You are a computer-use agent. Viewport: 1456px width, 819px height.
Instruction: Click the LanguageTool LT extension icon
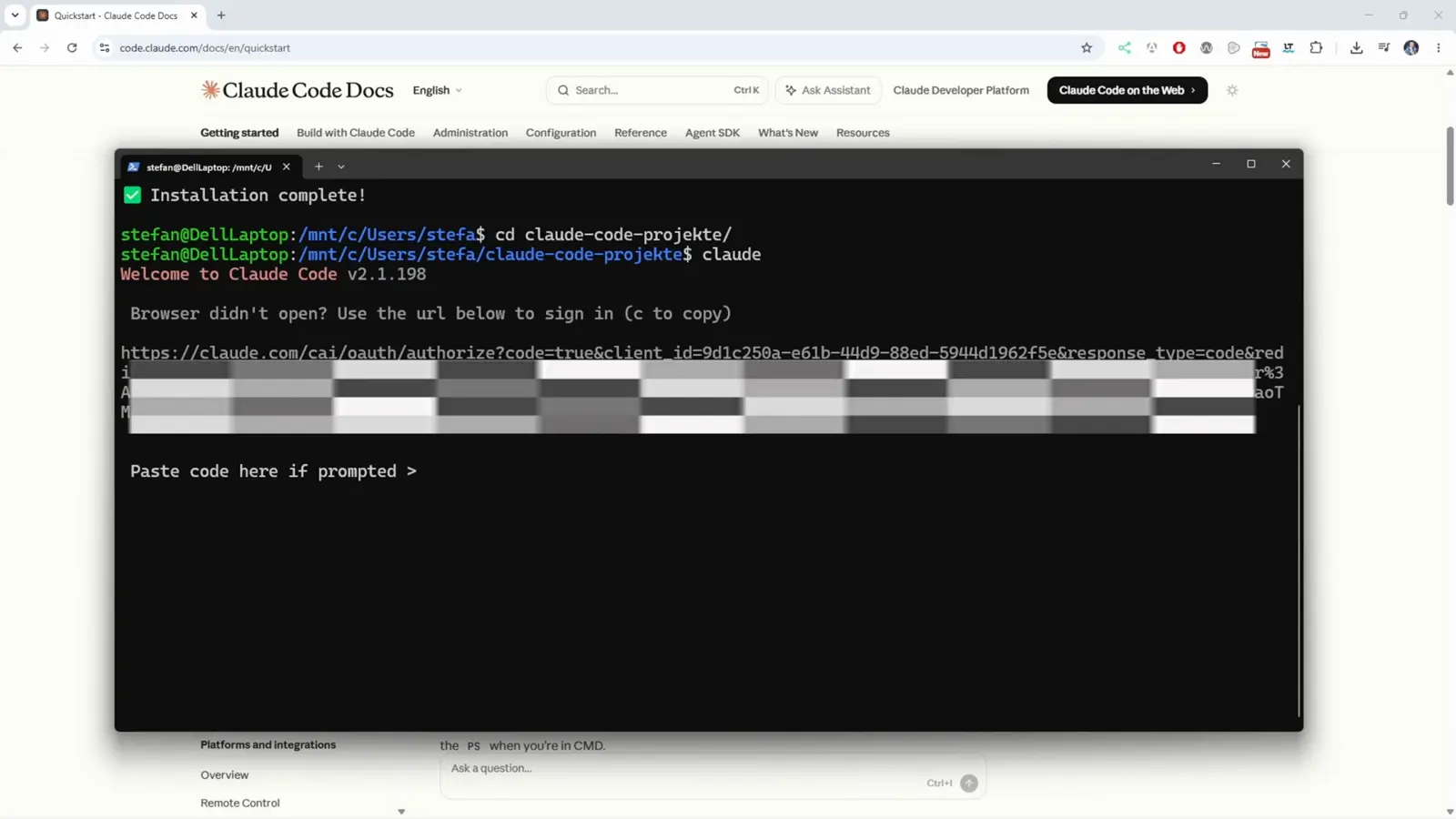1289,47
